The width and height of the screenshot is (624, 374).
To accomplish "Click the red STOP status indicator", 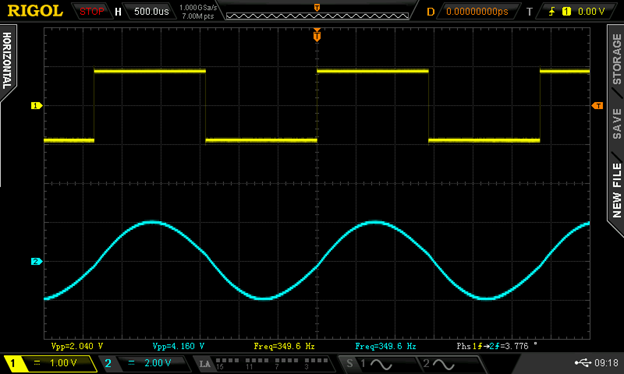I will (92, 12).
